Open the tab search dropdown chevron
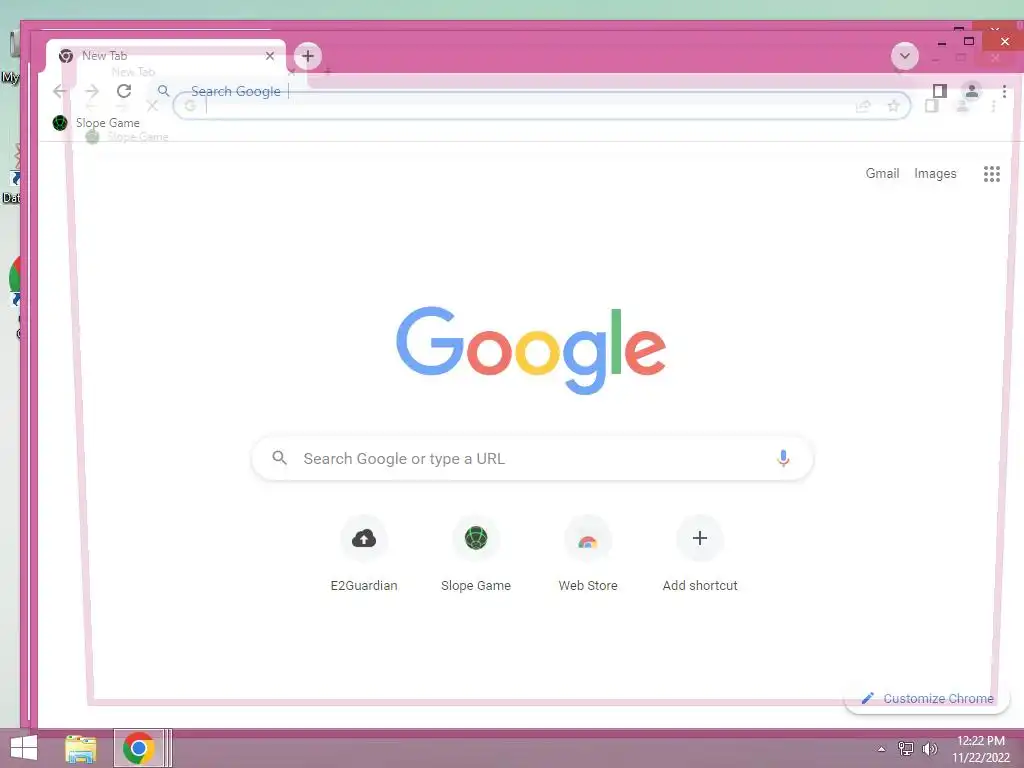Image resolution: width=1024 pixels, height=768 pixels. 904,56
